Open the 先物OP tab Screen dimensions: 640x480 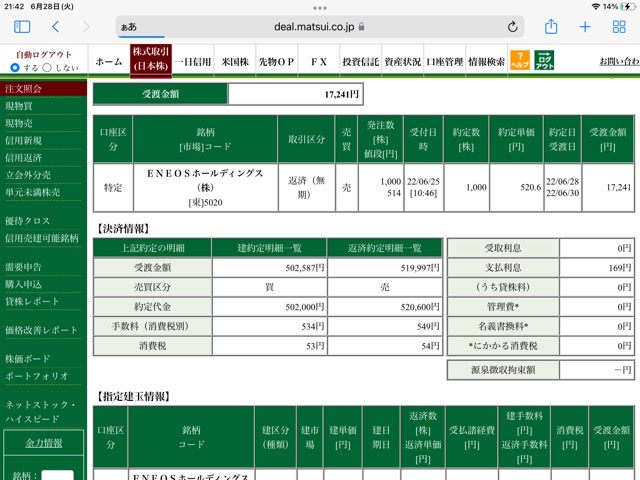(x=276, y=62)
